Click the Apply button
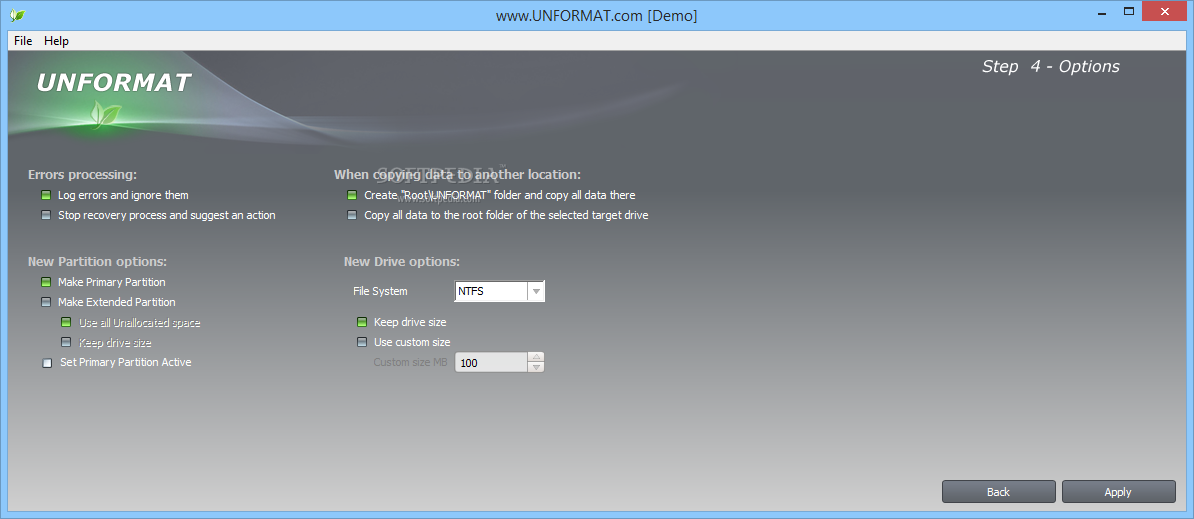Screen dimensions: 1194x519 pyautogui.click(x=1118, y=492)
